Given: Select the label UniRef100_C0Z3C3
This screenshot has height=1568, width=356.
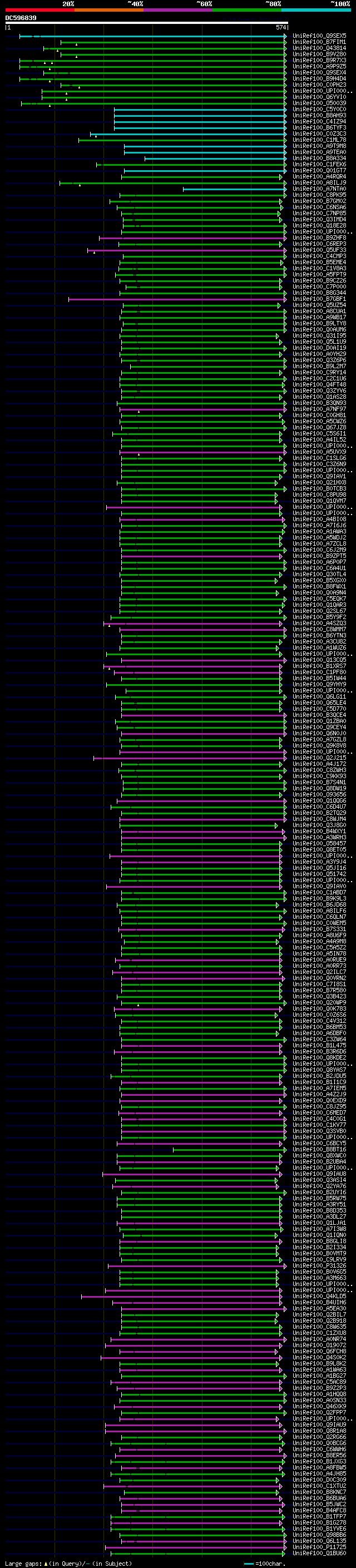Looking at the screenshot, I should (319, 134).
